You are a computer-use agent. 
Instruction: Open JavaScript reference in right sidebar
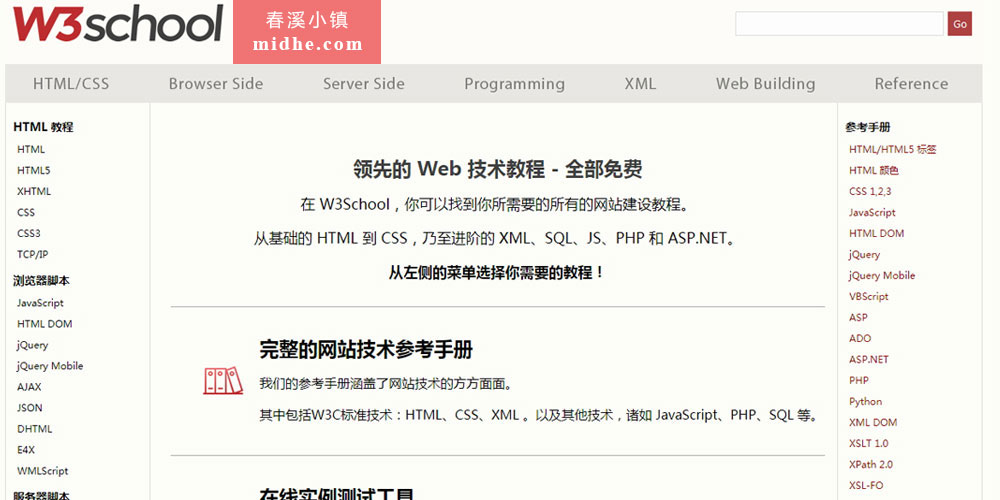872,212
